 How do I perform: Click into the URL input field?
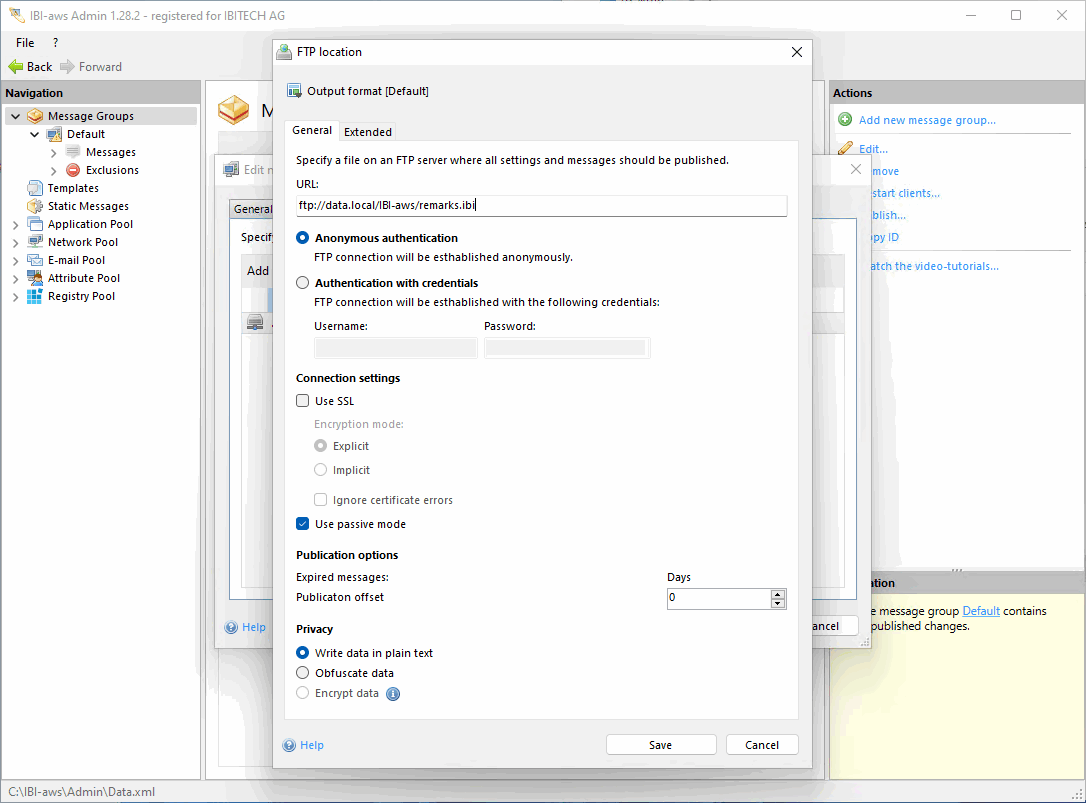tap(541, 205)
